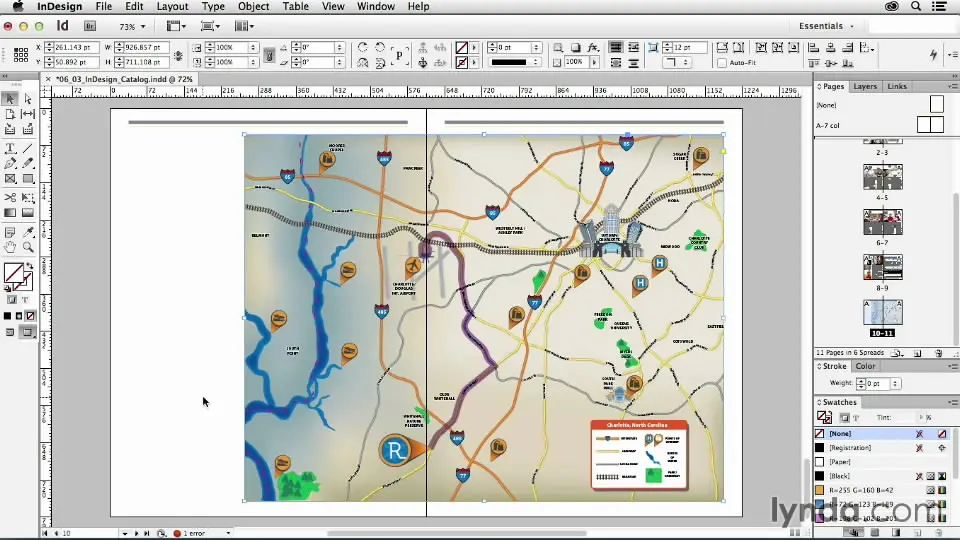Open the Essentials workspace dropdown
The image size is (960, 540).
[827, 26]
